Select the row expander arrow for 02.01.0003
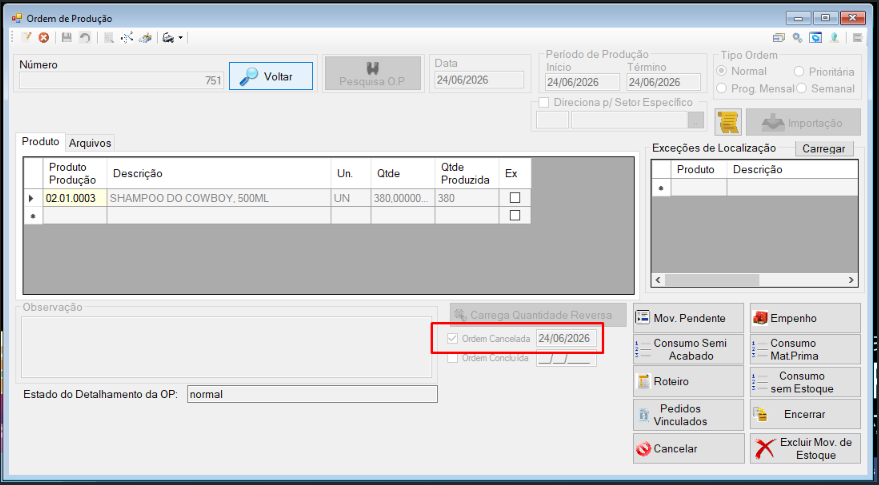The height and width of the screenshot is (485, 879). (33, 198)
